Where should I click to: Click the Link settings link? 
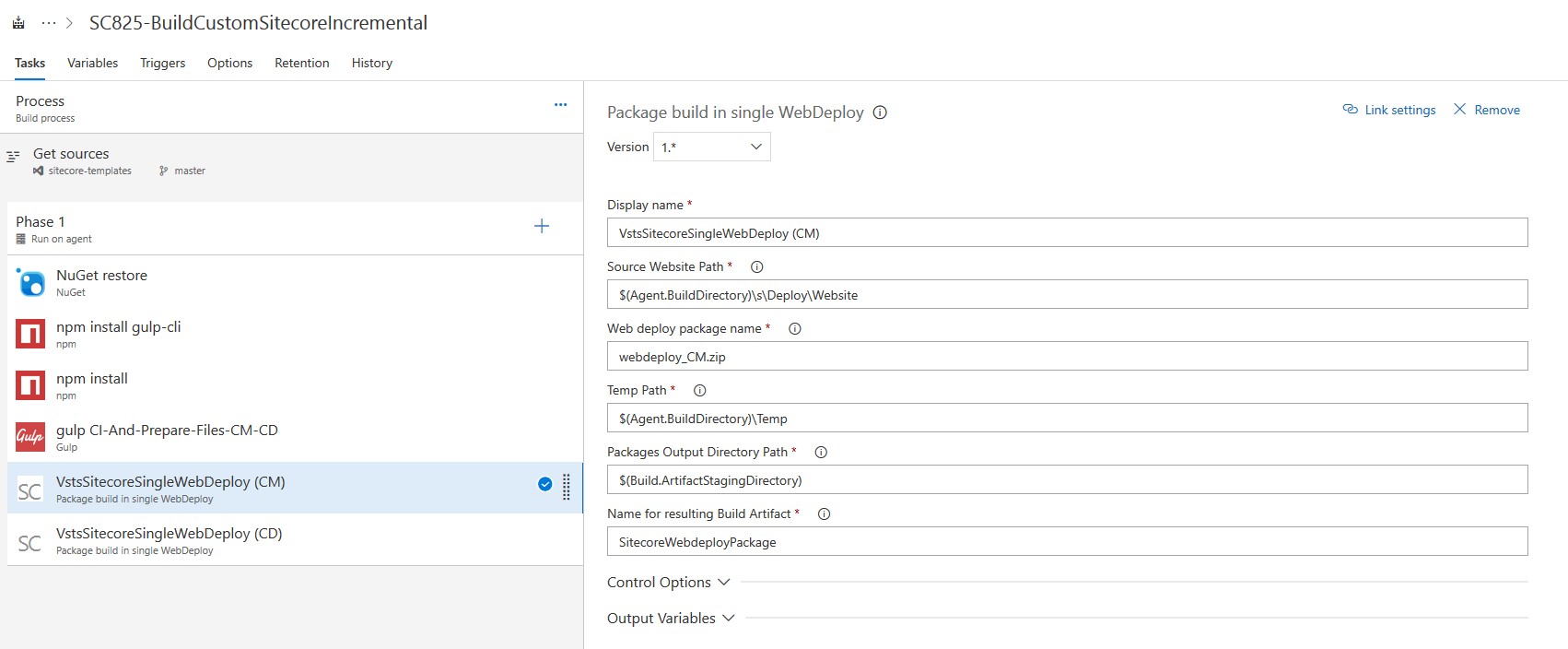point(1389,110)
